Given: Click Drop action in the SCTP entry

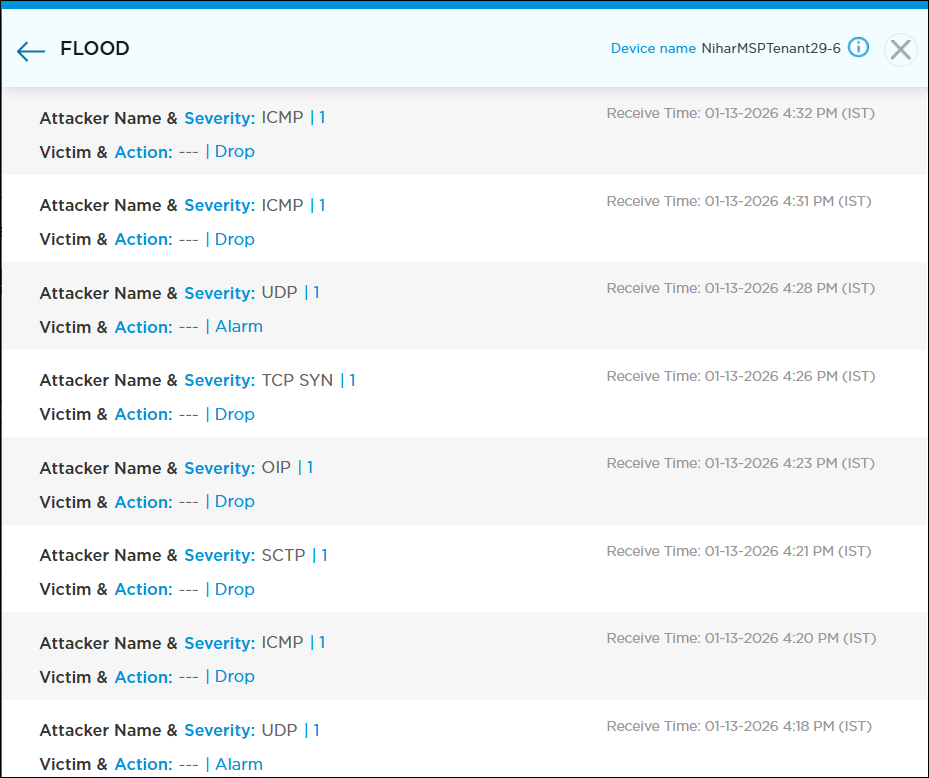Looking at the screenshot, I should [235, 589].
